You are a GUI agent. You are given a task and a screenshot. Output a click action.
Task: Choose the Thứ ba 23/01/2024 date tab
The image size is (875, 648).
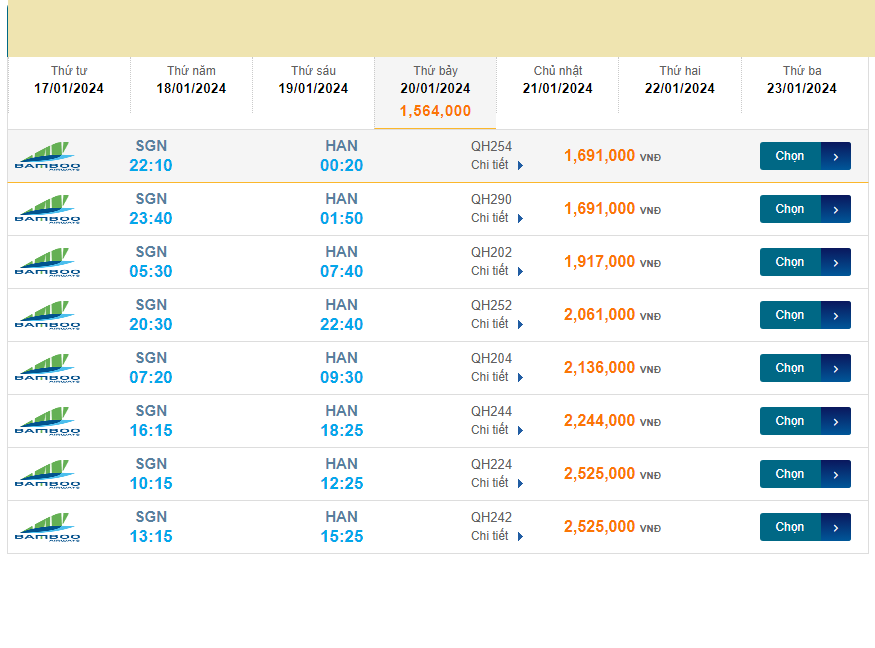pyautogui.click(x=802, y=80)
